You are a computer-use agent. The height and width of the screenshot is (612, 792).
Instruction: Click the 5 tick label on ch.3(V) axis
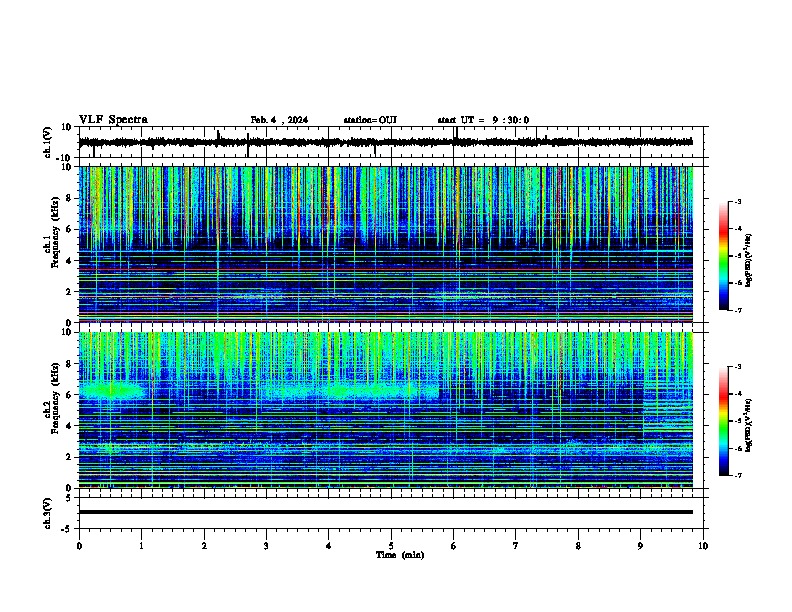pyautogui.click(x=70, y=498)
